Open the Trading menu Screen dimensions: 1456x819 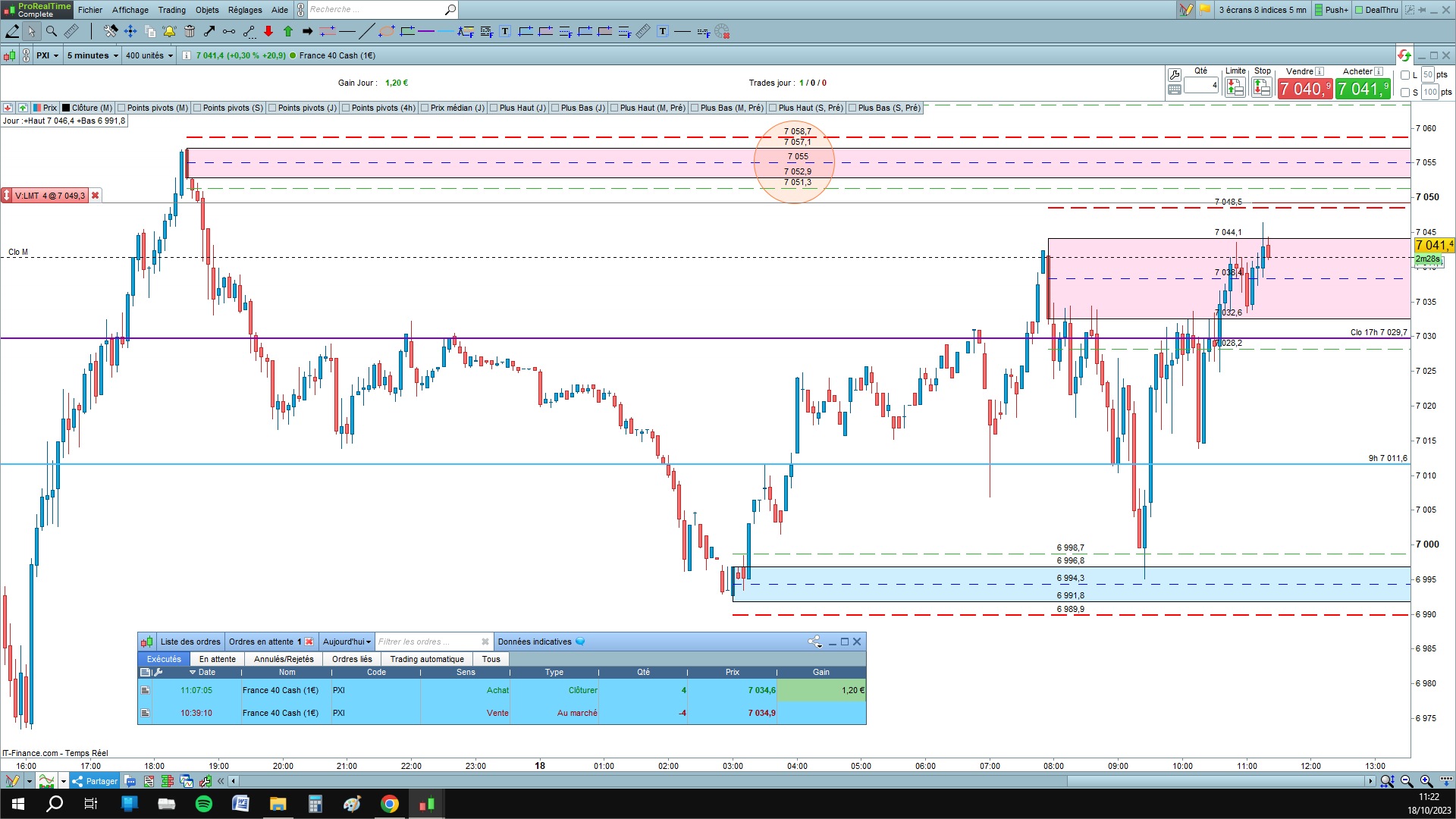pos(171,10)
